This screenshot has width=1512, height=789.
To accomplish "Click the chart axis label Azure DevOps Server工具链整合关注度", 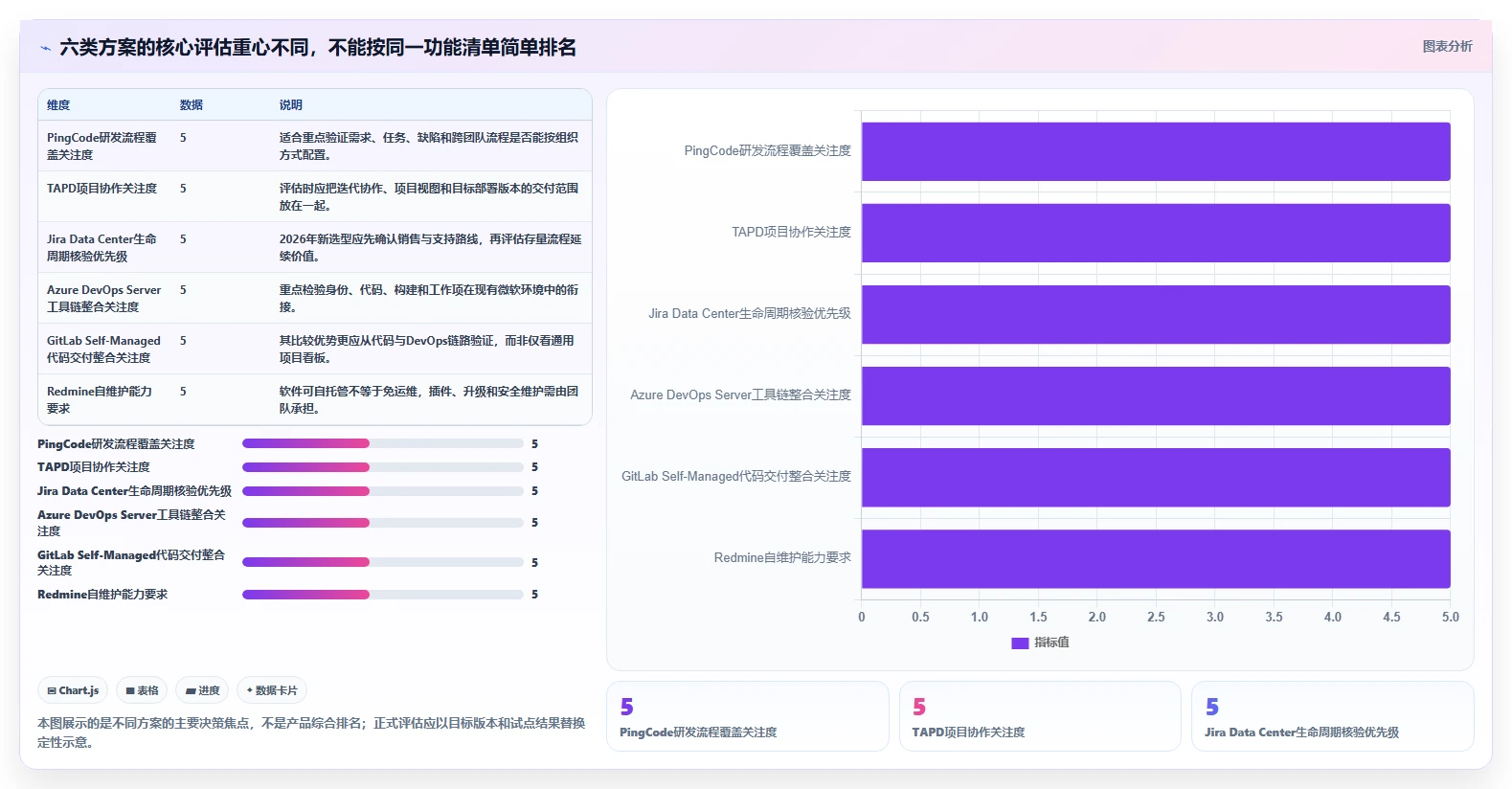I will pos(740,395).
